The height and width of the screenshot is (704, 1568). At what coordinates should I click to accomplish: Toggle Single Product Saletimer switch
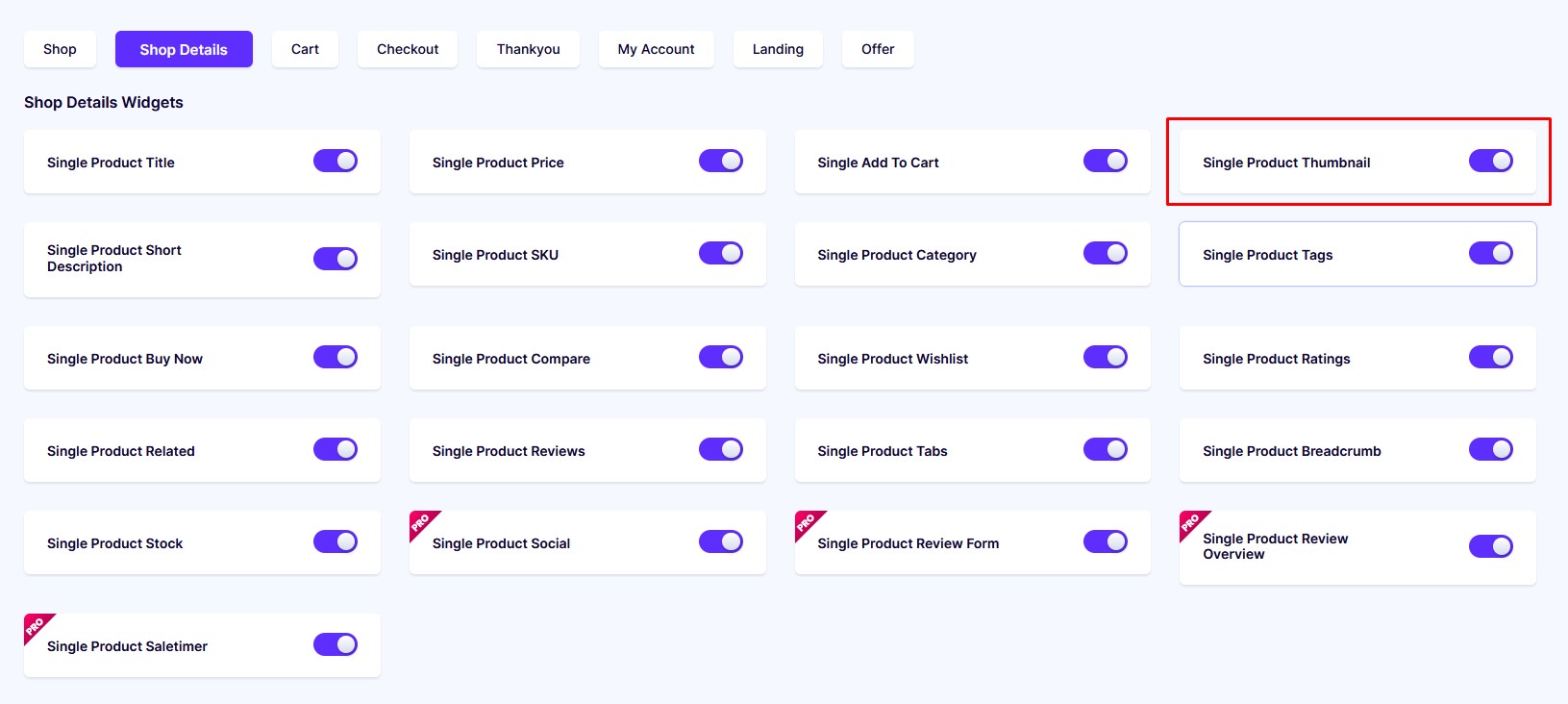click(x=336, y=644)
